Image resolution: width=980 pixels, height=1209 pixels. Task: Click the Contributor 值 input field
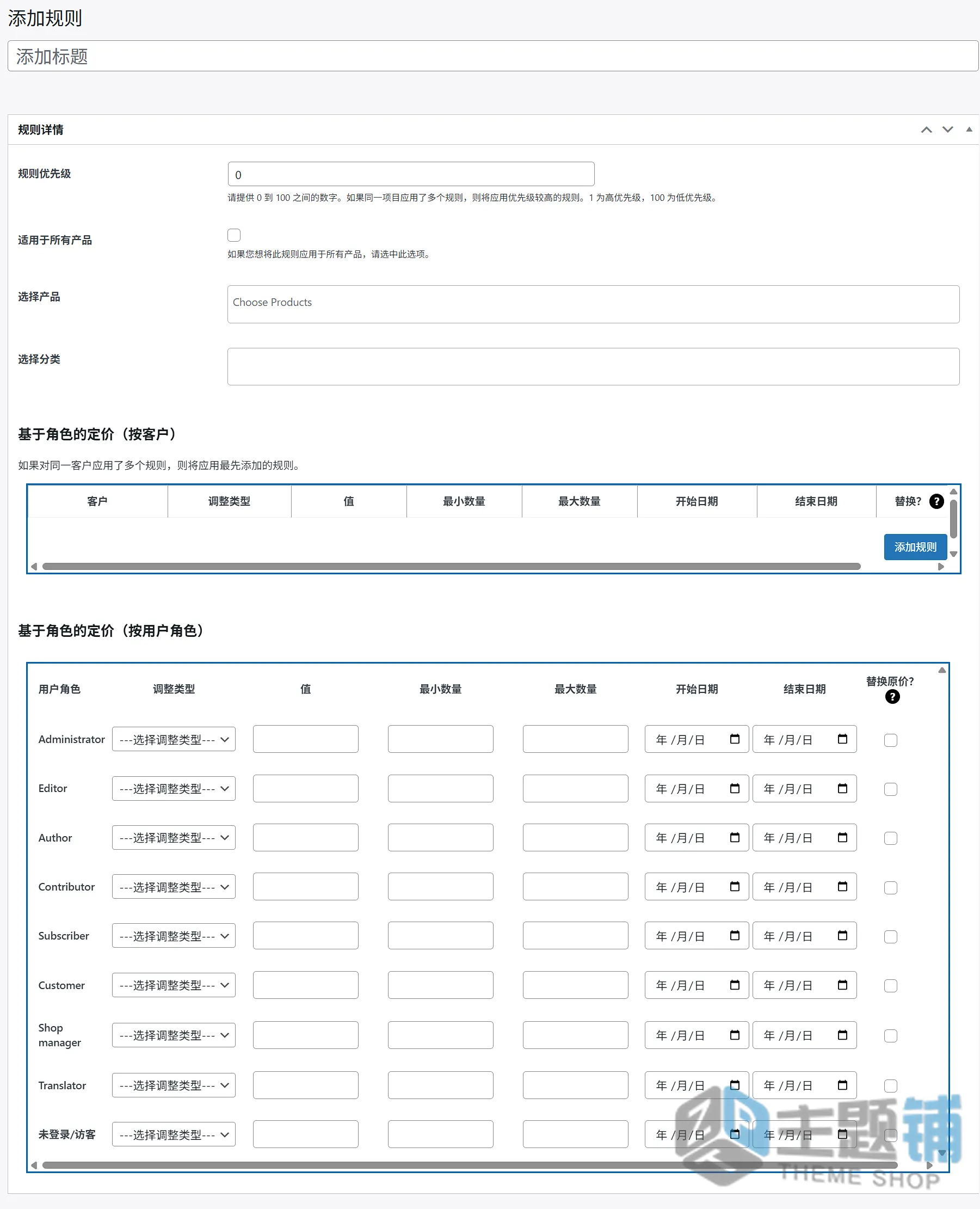pos(305,887)
